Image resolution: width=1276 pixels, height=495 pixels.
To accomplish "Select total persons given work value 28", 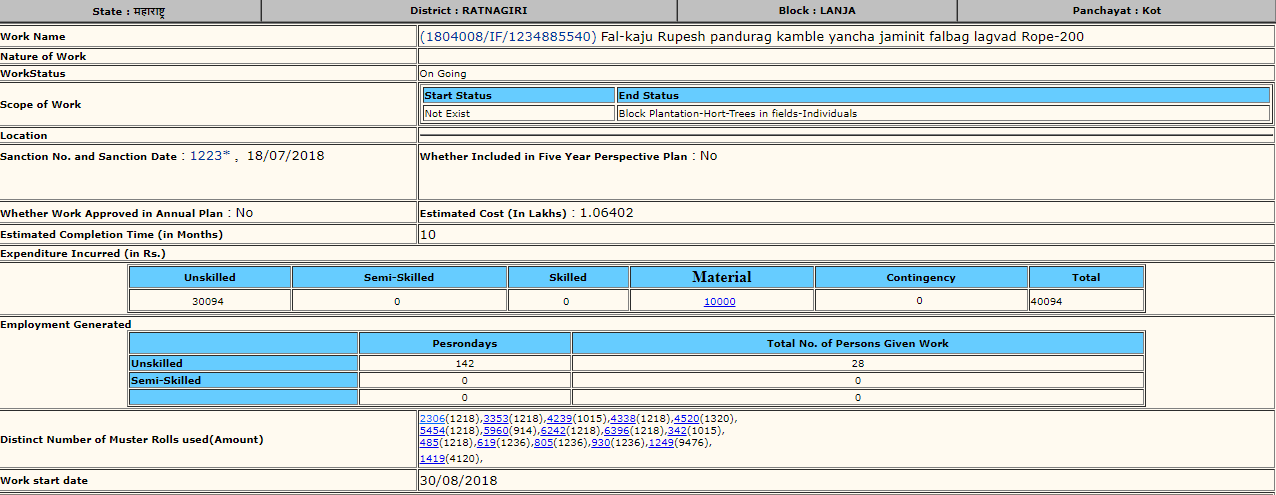I will pyautogui.click(x=858, y=364).
